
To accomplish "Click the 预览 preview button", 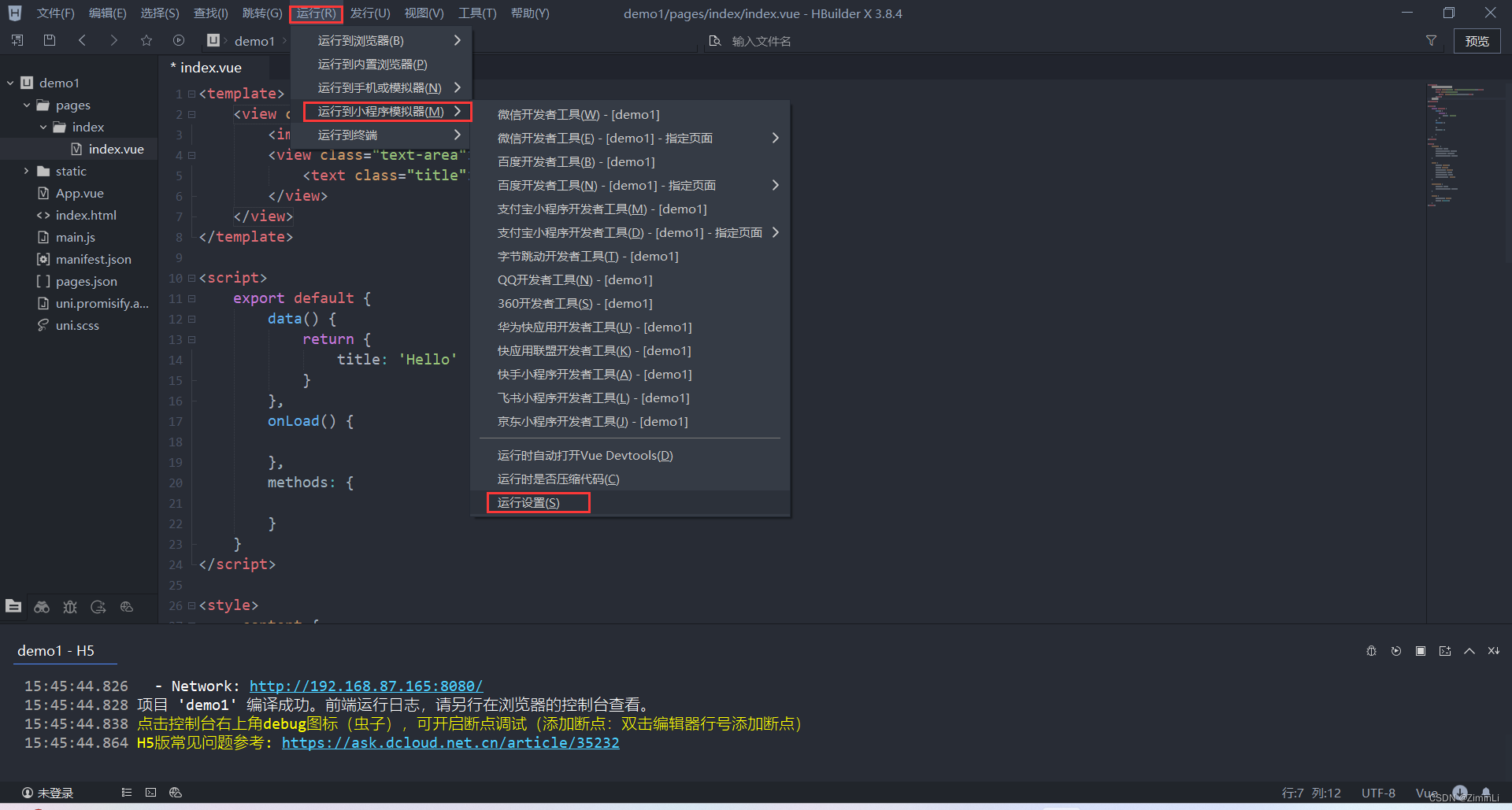I will [1477, 41].
